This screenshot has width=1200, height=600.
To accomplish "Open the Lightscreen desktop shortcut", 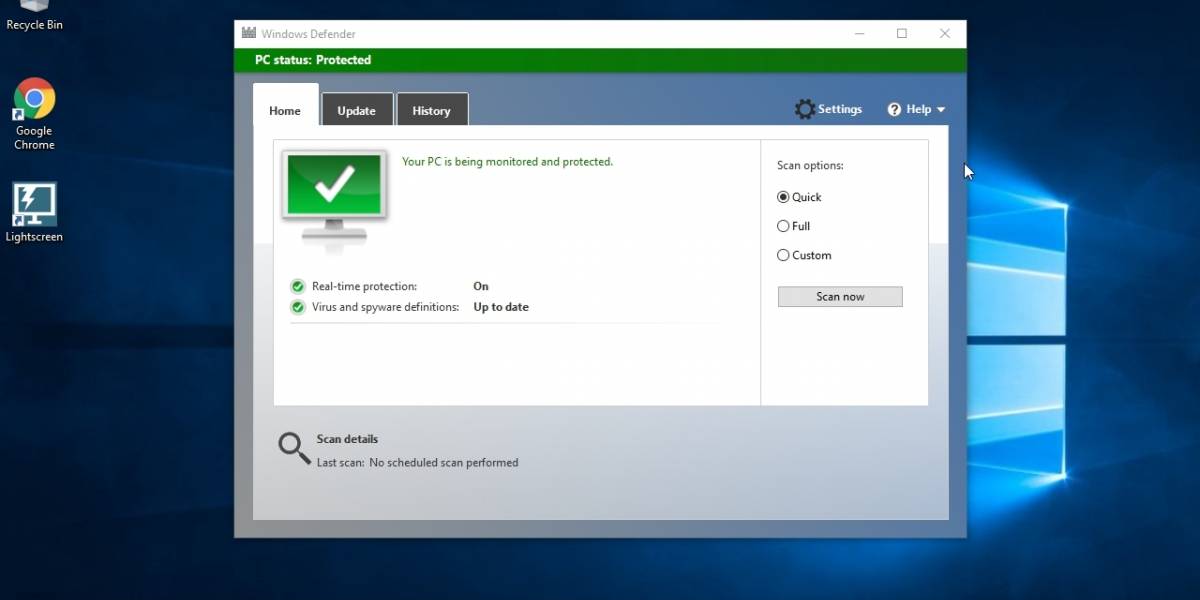I will coord(34,212).
